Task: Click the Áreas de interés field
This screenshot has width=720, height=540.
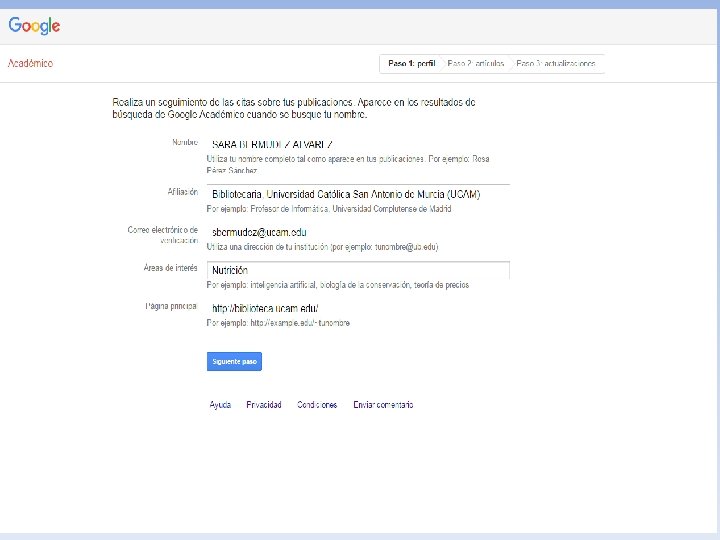Action: 358,270
